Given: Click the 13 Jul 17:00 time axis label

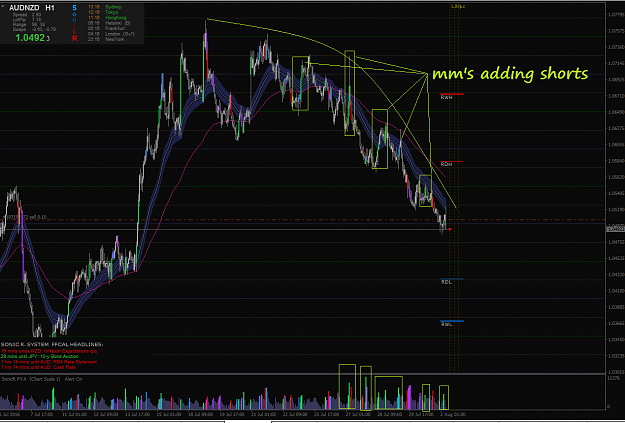Looking at the screenshot, I should click(x=137, y=415).
